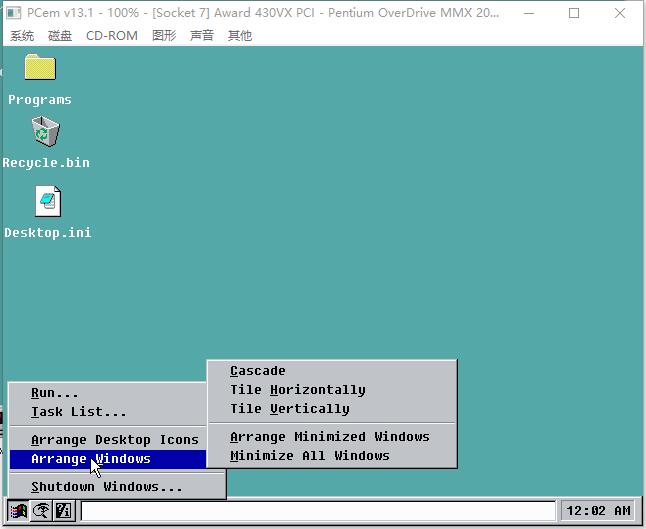Select the Desktop.ini file icon
646x529 pixels.
point(48,201)
